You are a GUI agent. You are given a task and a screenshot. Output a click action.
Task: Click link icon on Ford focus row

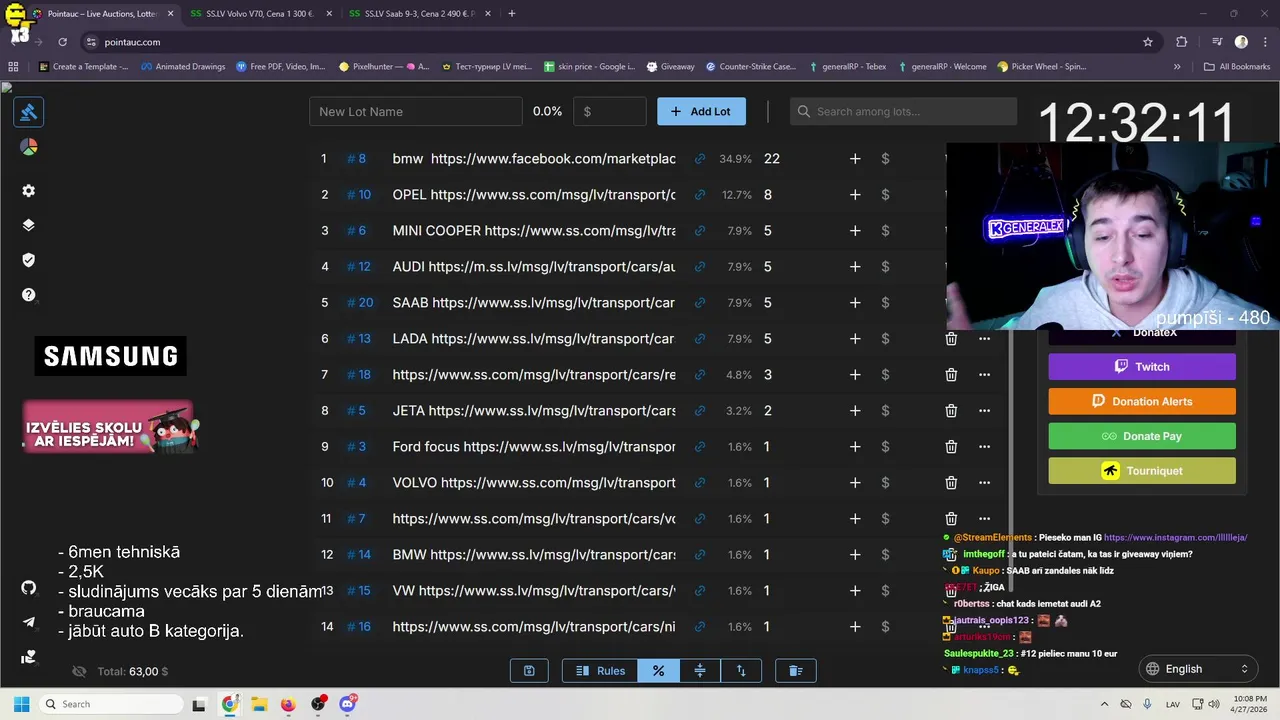tap(700, 447)
